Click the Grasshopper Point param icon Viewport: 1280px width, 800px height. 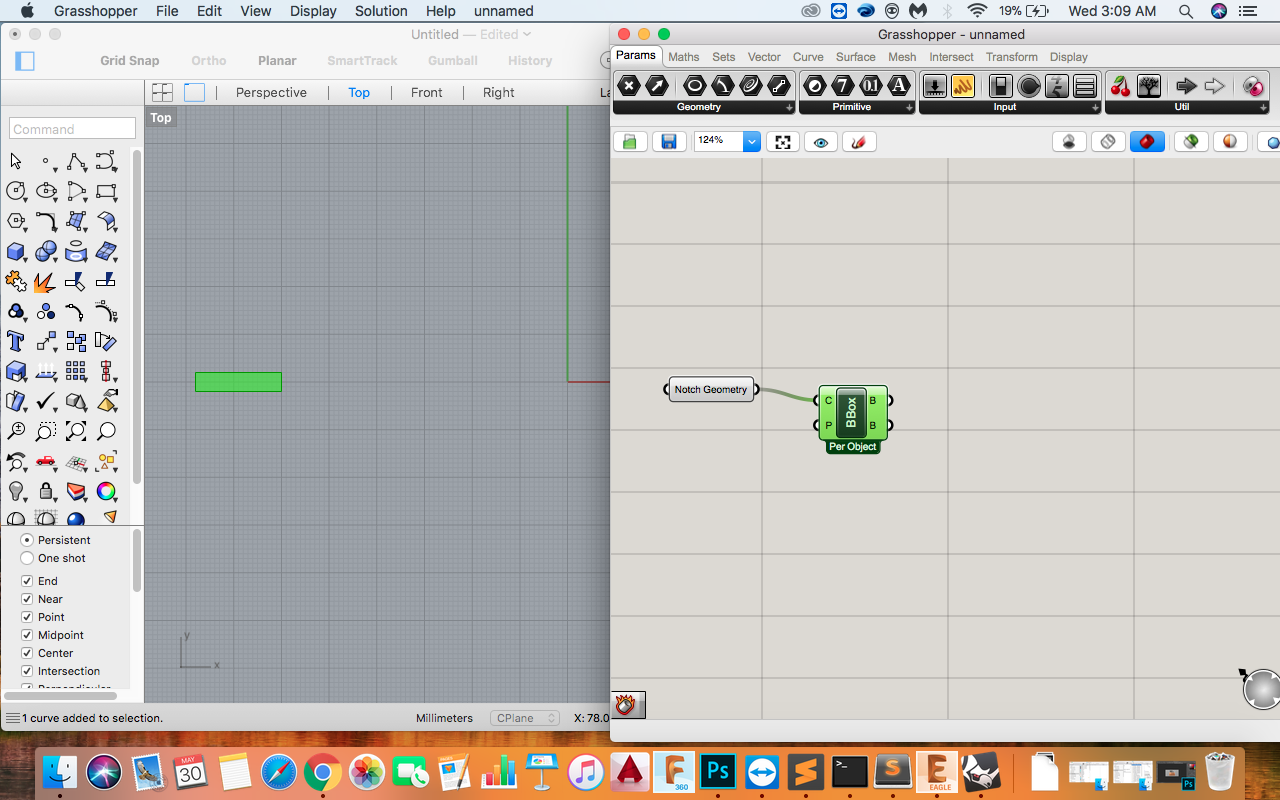point(629,86)
